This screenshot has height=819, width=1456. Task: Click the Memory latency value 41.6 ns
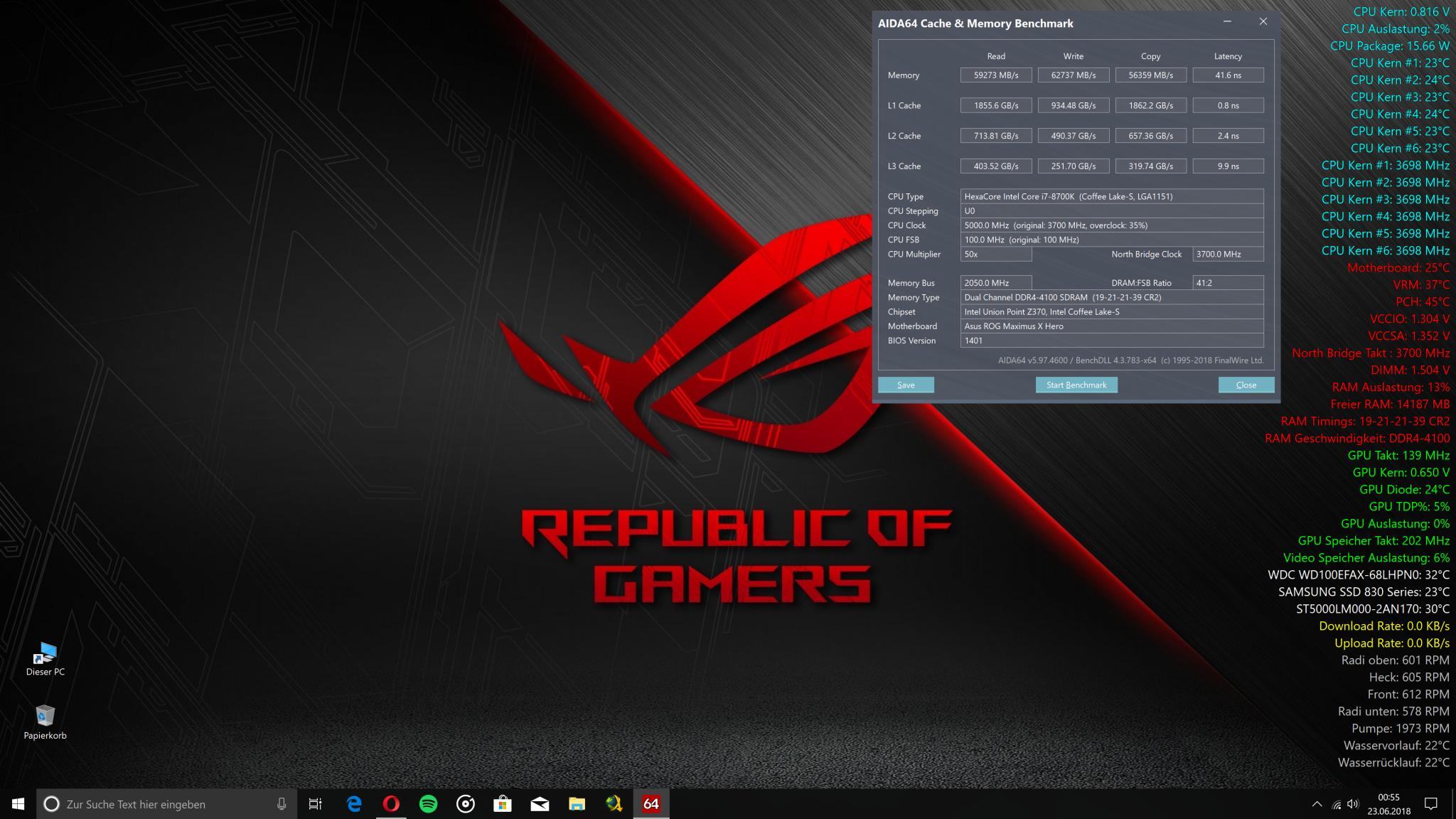[1228, 75]
